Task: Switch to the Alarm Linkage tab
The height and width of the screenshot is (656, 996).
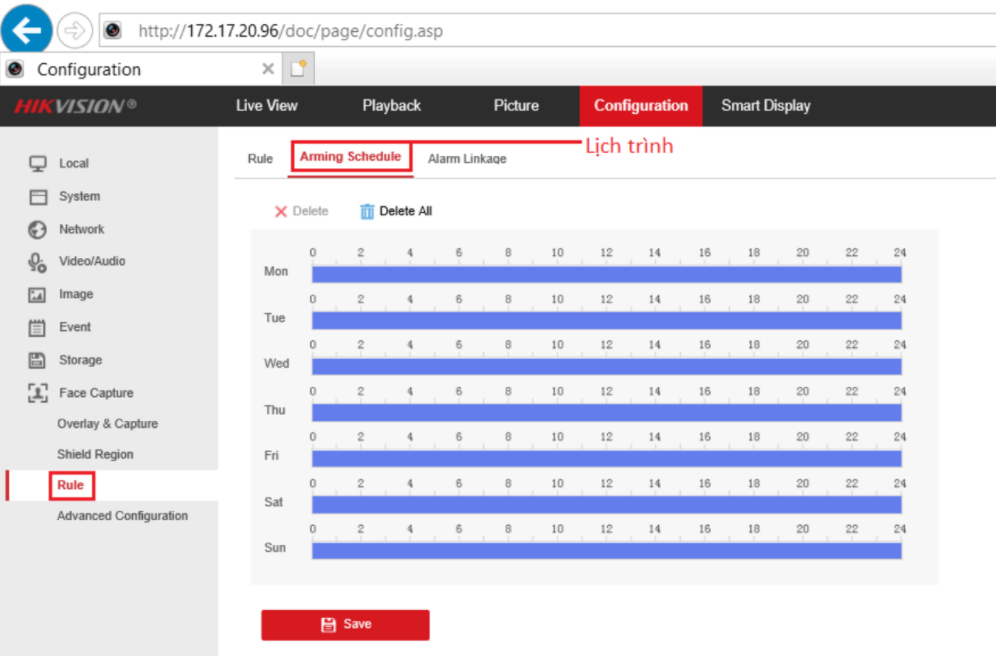Action: pyautogui.click(x=467, y=159)
